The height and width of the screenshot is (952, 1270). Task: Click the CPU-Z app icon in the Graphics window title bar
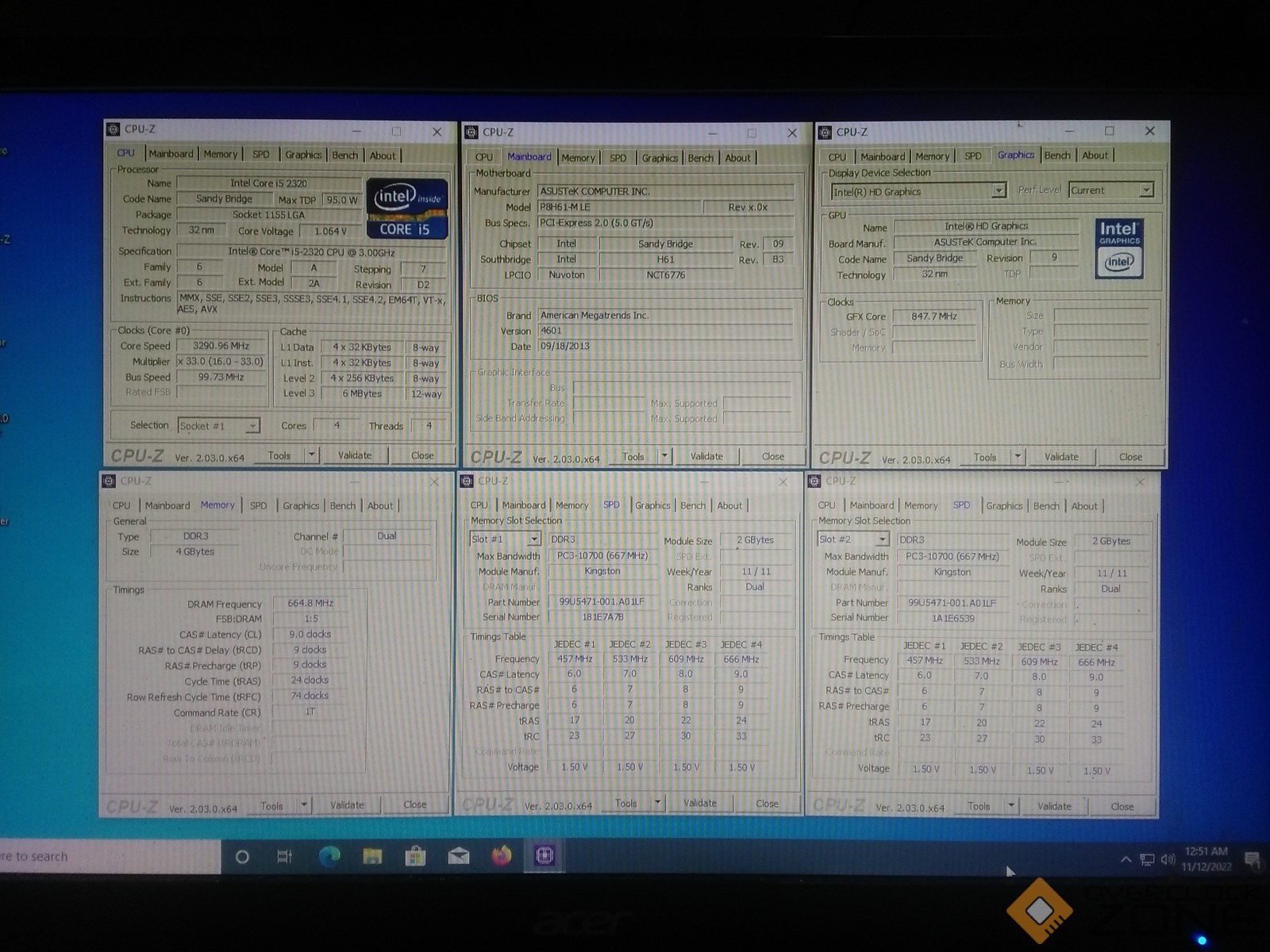tap(825, 132)
